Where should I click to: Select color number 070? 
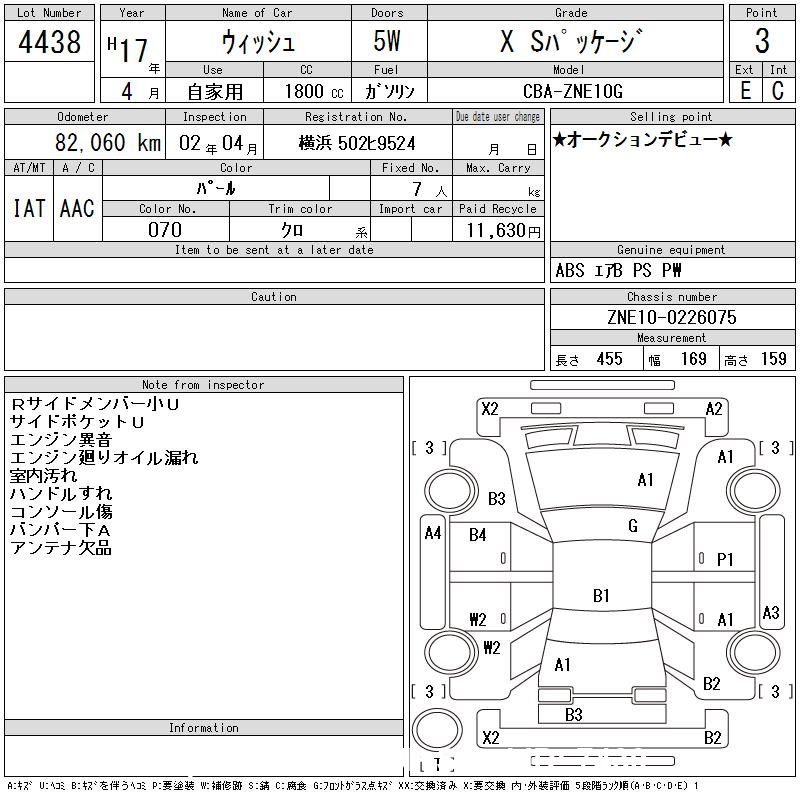(165, 230)
